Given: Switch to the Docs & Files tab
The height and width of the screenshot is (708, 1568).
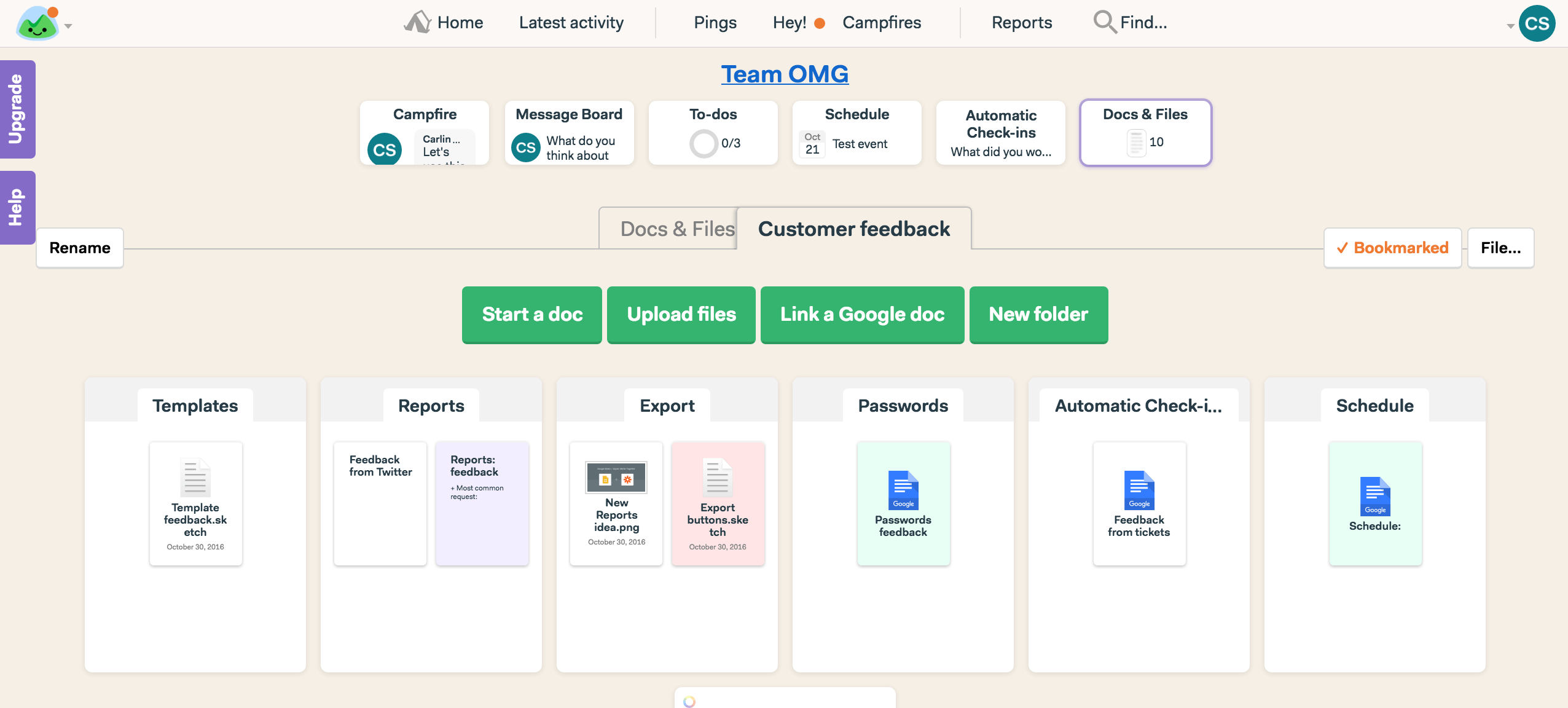Looking at the screenshot, I should 676,228.
